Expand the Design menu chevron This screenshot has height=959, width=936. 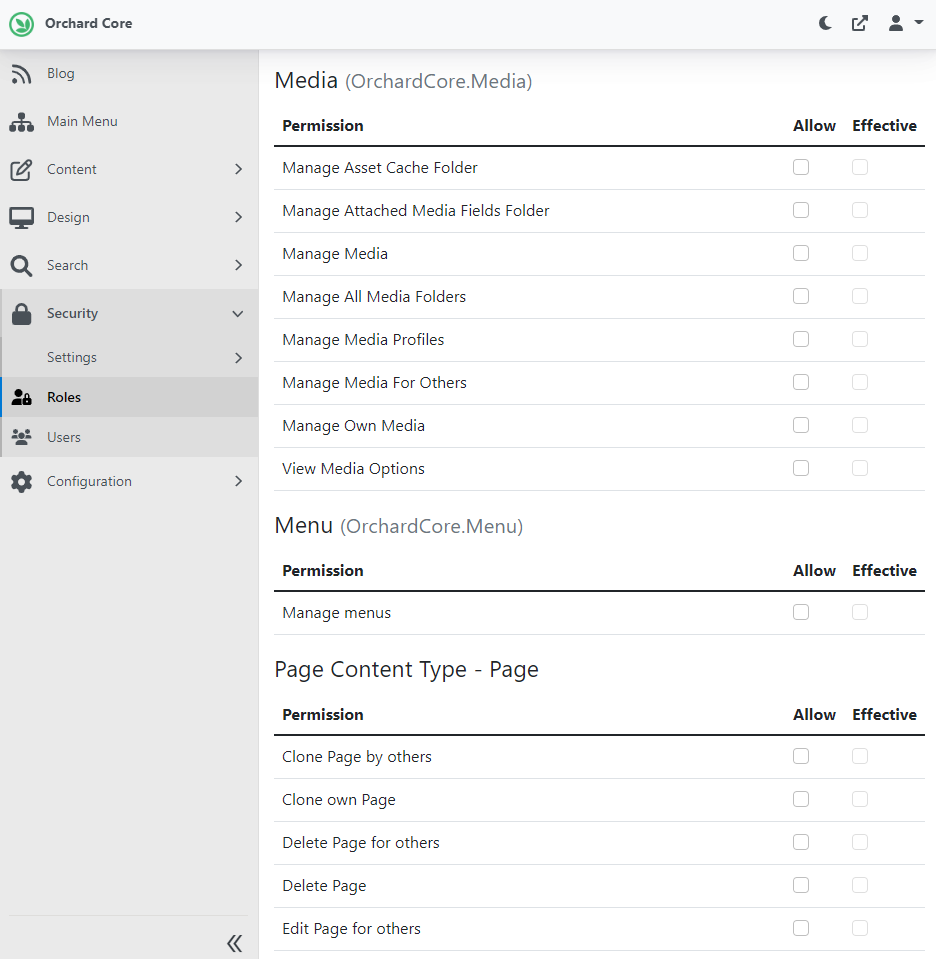click(239, 217)
